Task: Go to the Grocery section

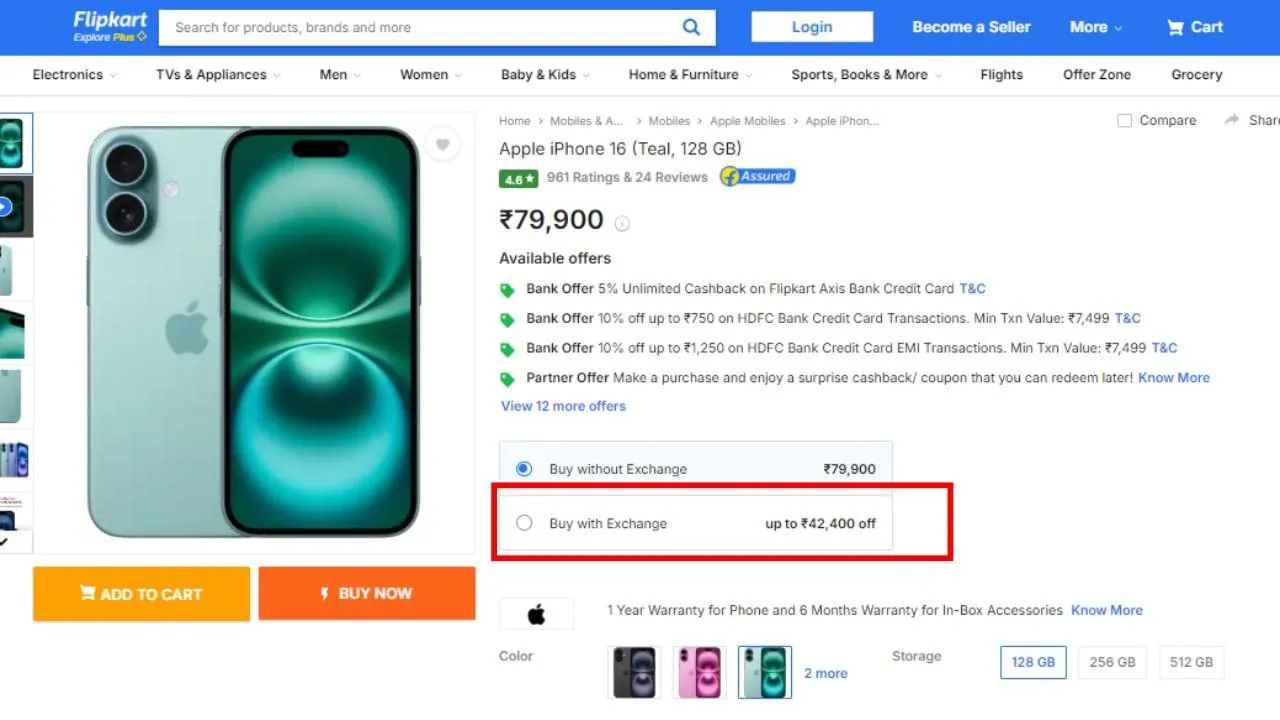Action: (x=1197, y=75)
